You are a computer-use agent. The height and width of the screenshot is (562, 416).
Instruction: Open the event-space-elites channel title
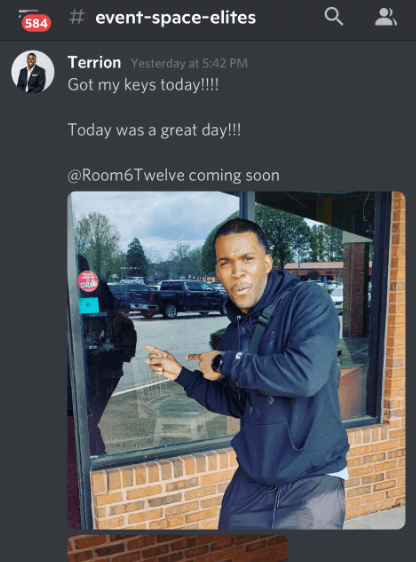(x=176, y=18)
